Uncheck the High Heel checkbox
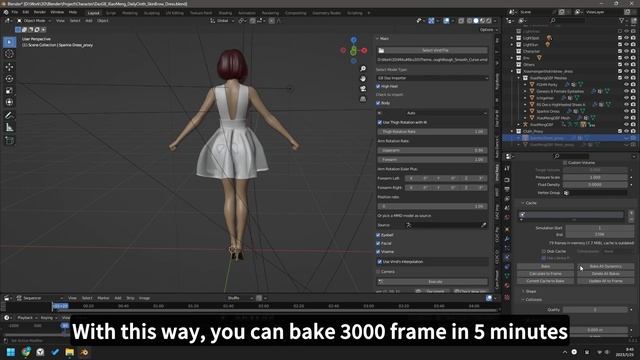Screen dimensions: 640x360 [378, 86]
